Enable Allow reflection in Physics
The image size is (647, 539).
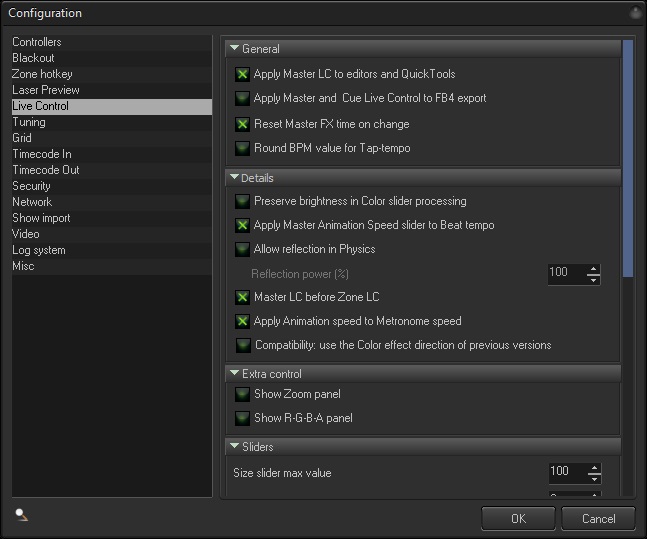(242, 250)
